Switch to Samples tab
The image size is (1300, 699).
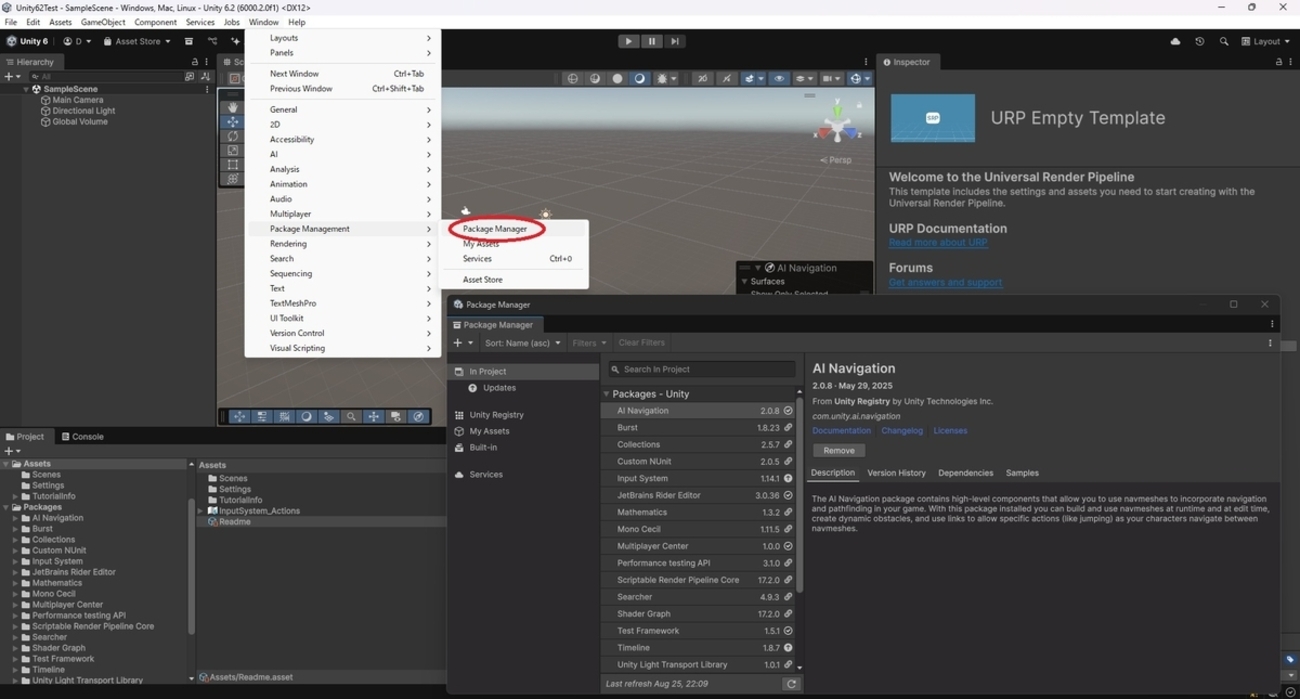[x=1022, y=473]
